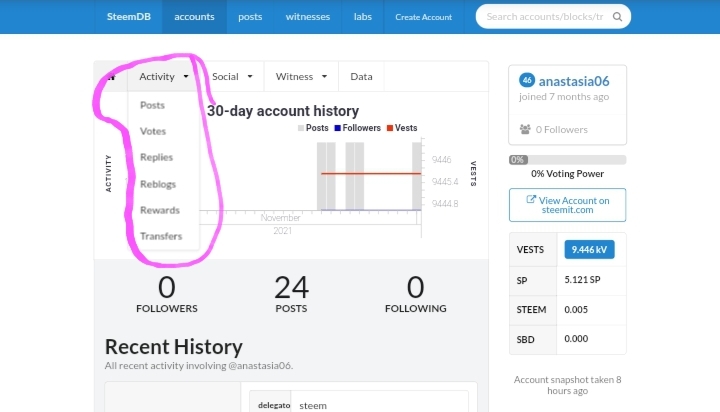Toggle Posts series in chart legend
This screenshot has height=412, width=720.
tap(313, 128)
